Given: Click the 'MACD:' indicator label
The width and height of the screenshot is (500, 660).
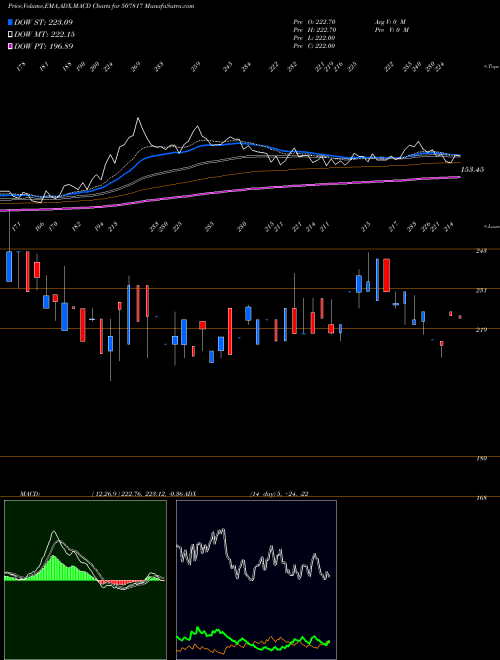Looking at the screenshot, I should pos(29,494).
